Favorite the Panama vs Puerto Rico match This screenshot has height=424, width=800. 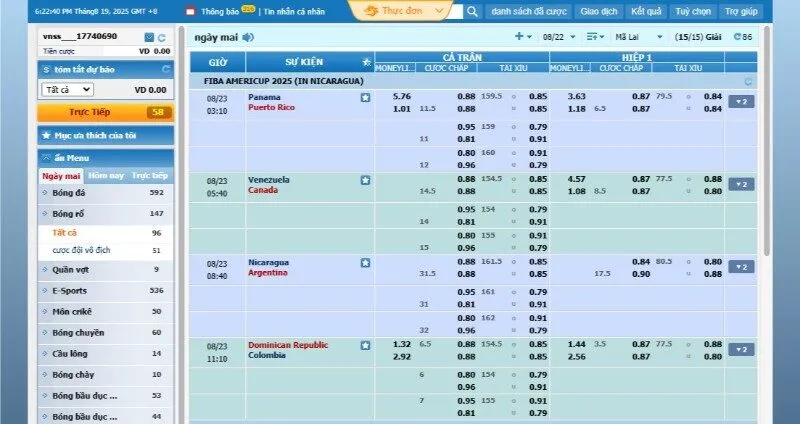point(365,98)
